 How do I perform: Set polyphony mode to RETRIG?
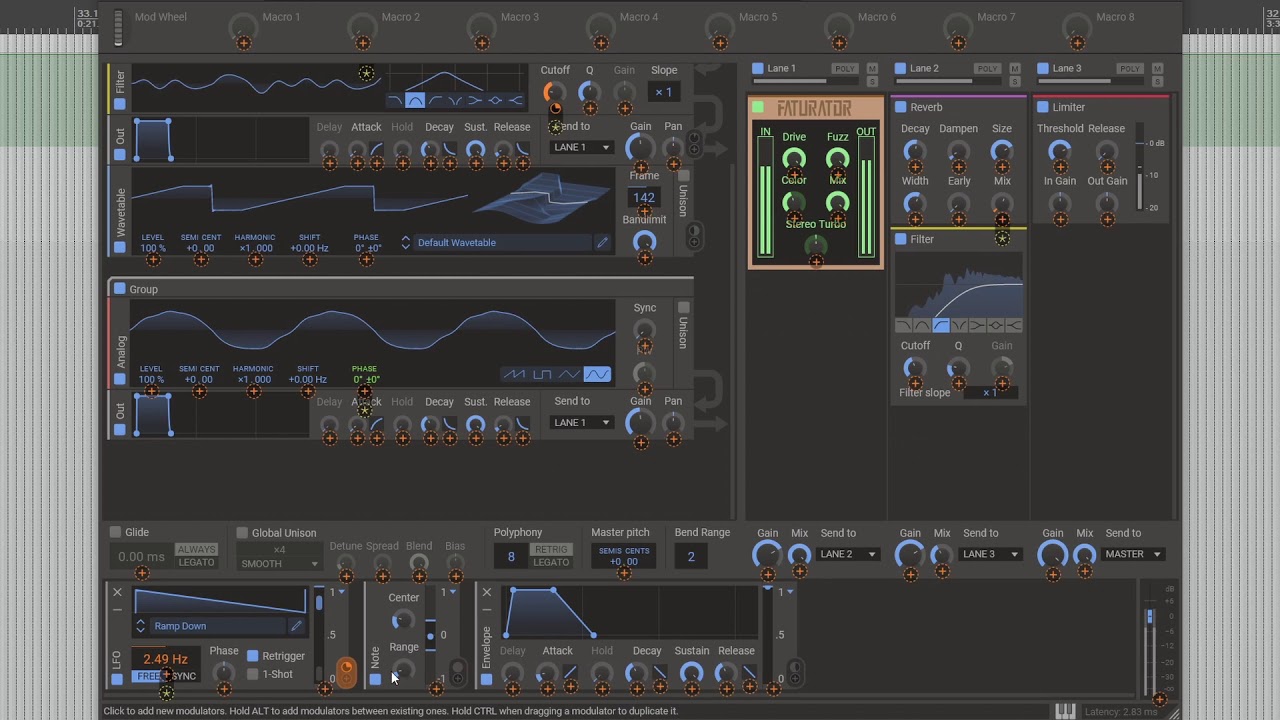pyautogui.click(x=551, y=550)
